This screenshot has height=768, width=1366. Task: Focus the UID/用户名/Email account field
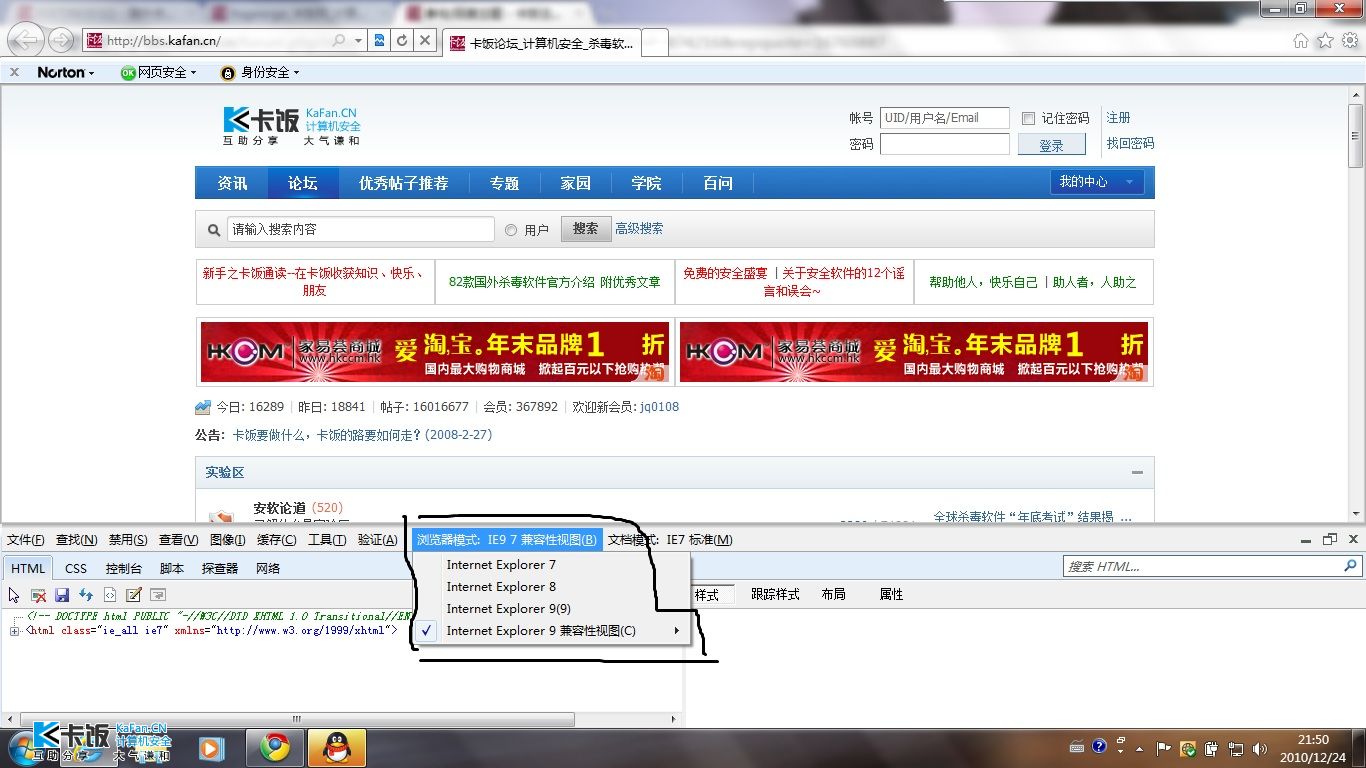[945, 118]
